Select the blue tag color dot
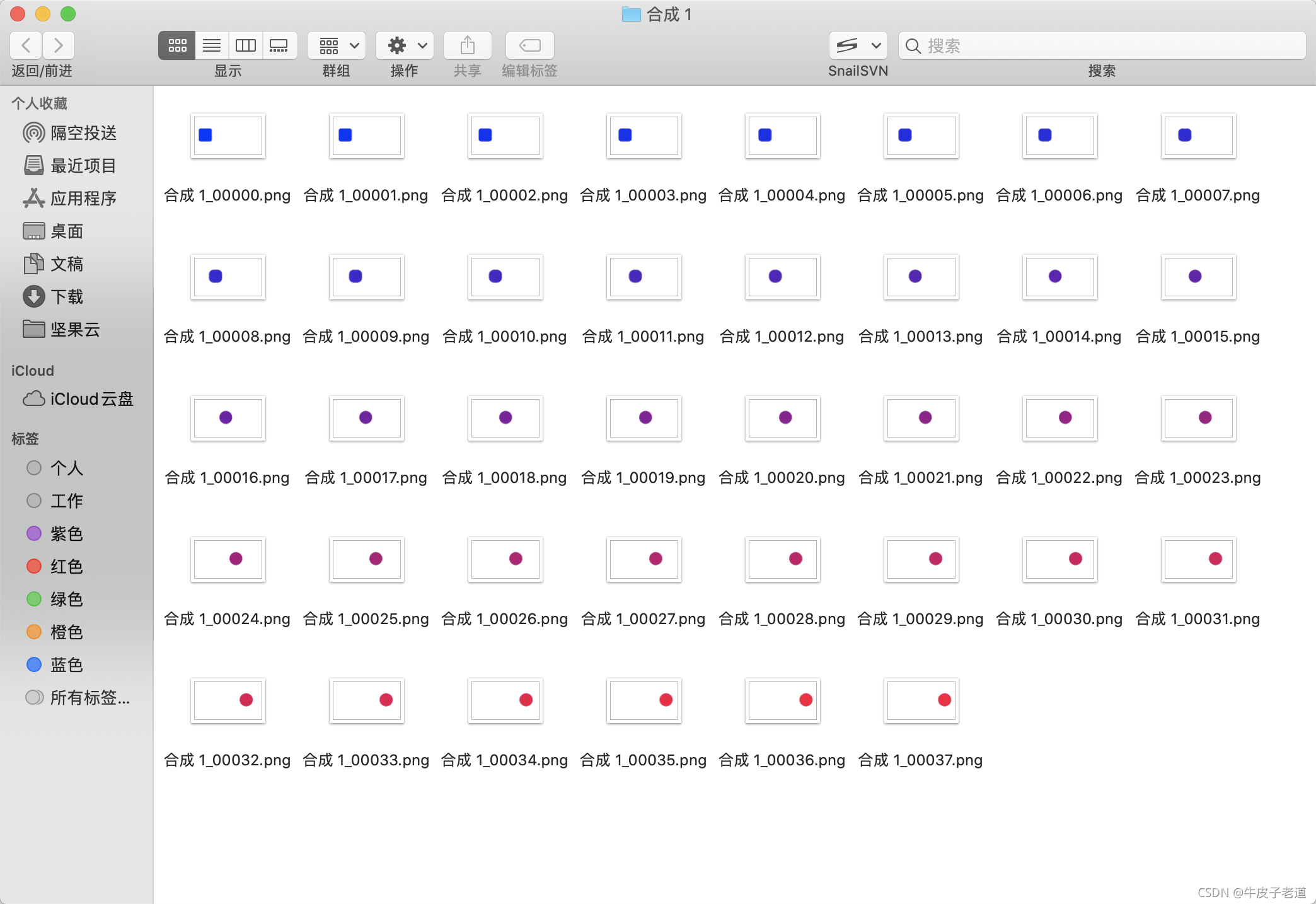1316x904 pixels. click(x=34, y=665)
